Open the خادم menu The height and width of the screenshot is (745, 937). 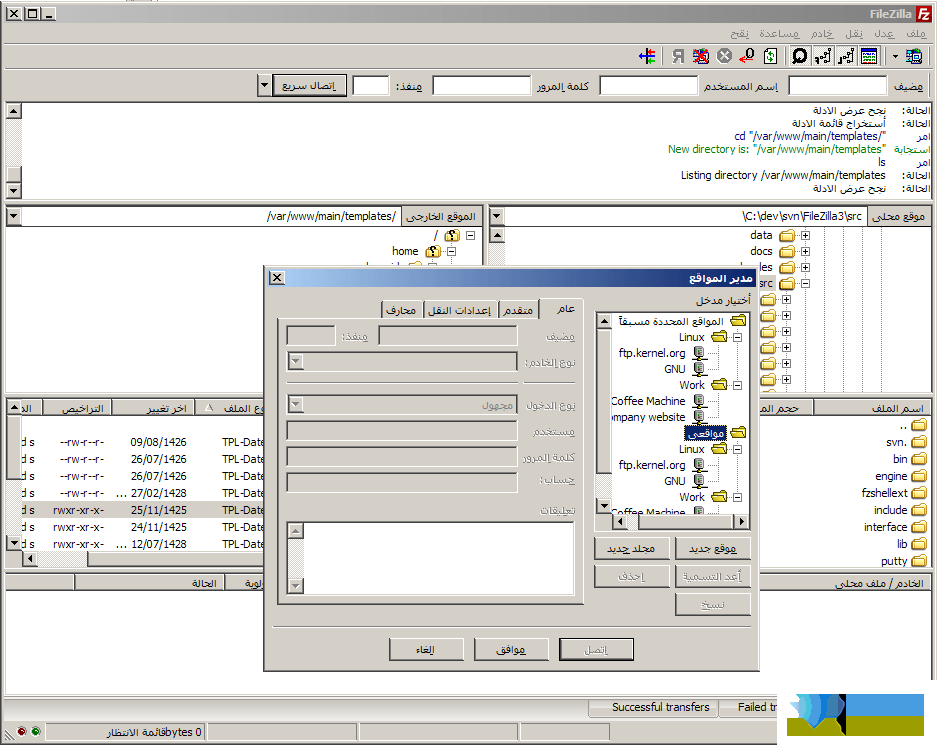click(822, 33)
